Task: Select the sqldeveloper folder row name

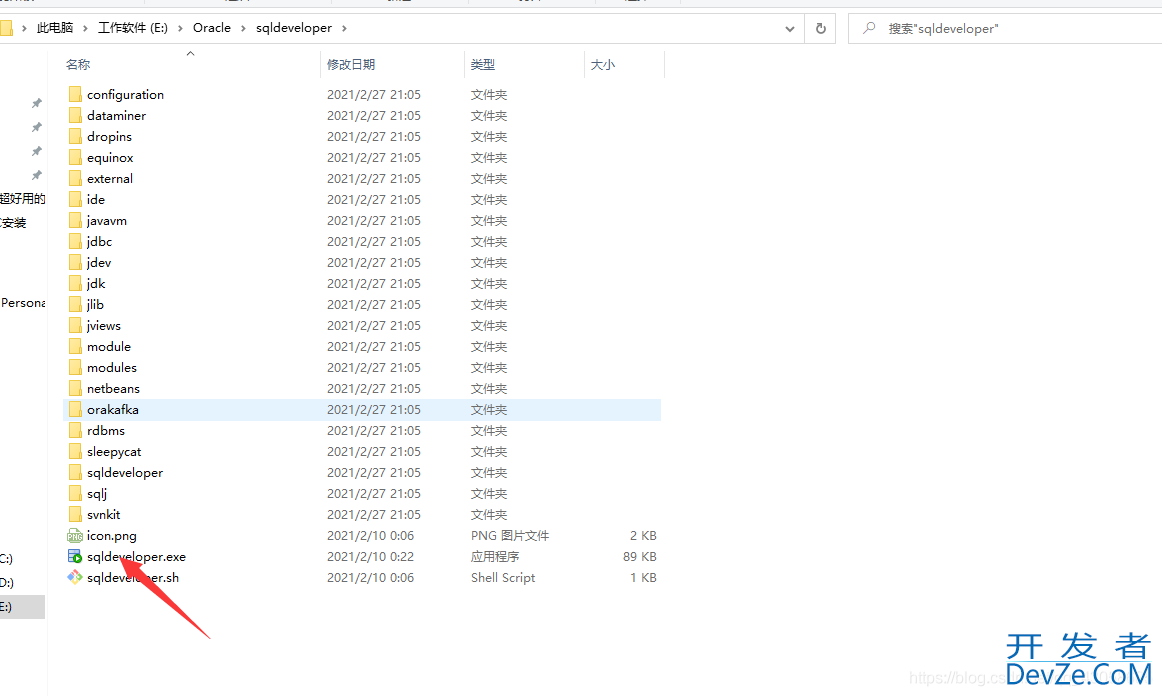Action: [x=124, y=472]
